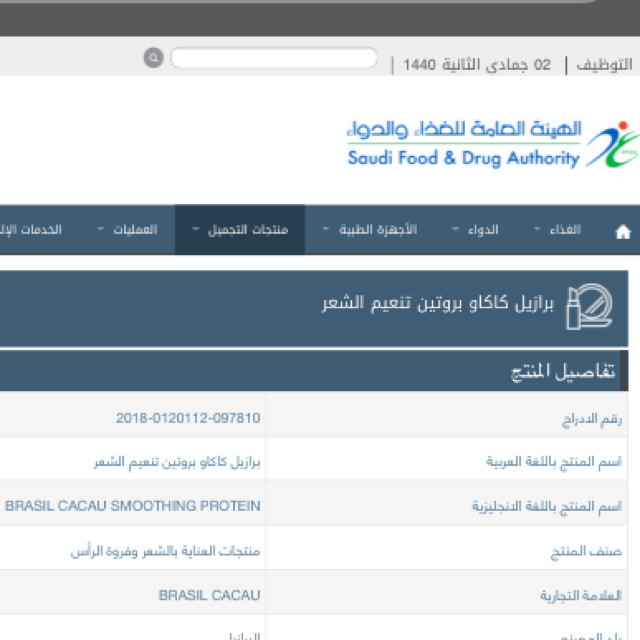Click the اسم المنتج باللغة الانجليزية label

(547, 507)
